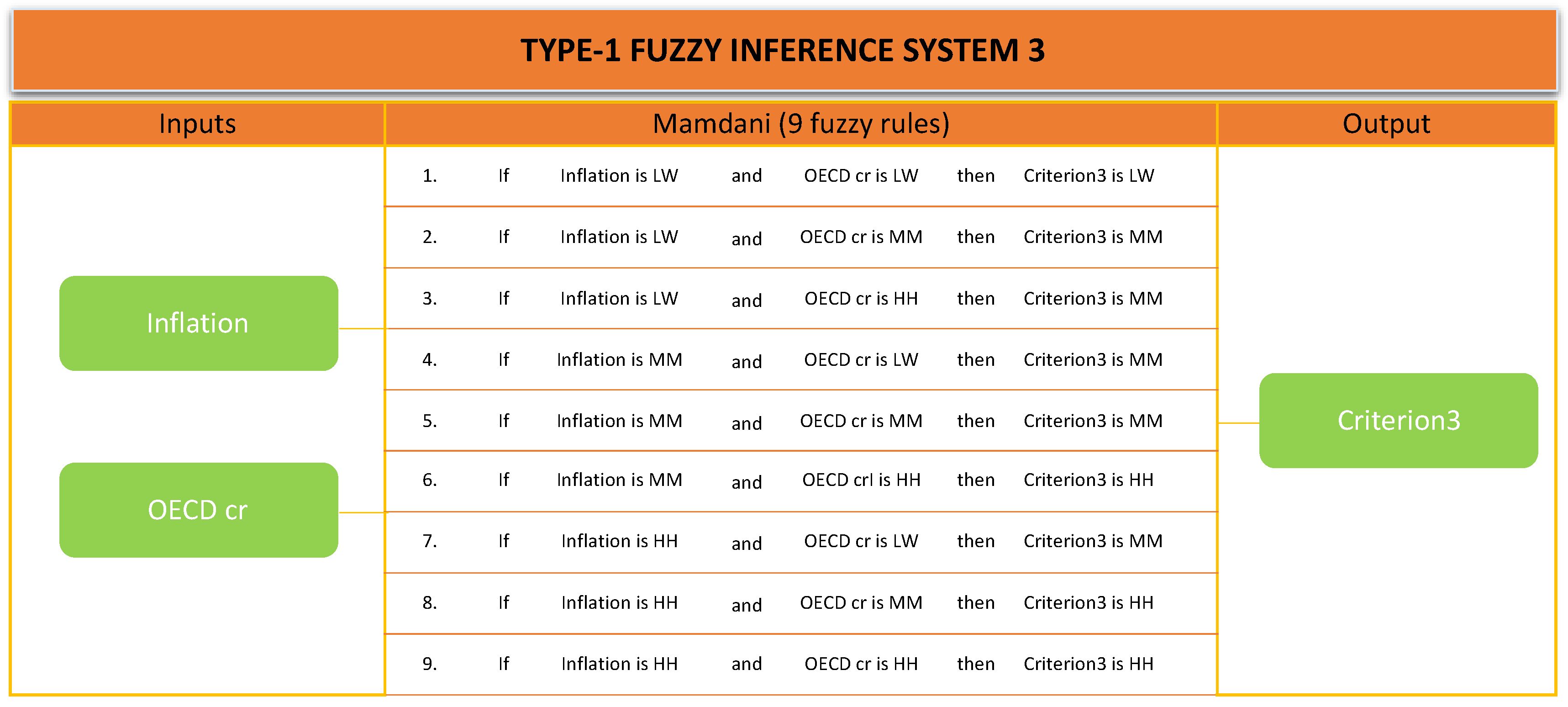Select the Output column header

click(x=1386, y=124)
